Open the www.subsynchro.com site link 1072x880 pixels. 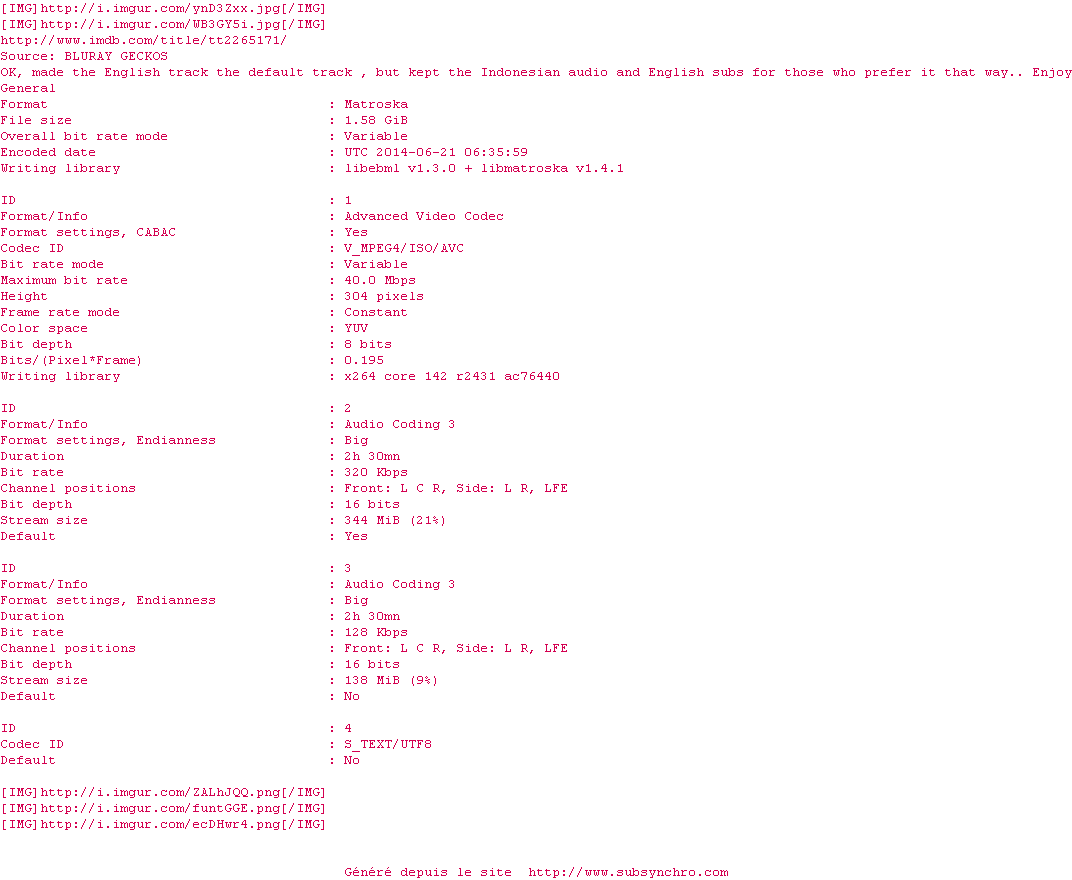tap(628, 872)
